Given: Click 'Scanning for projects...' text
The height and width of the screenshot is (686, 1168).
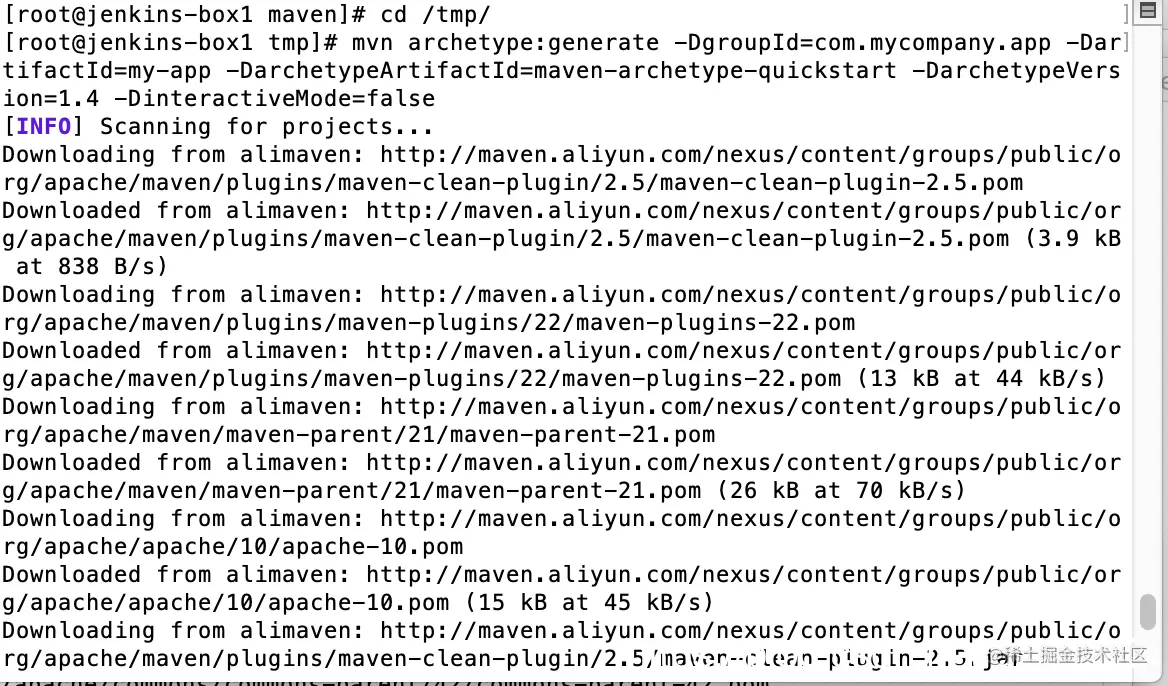Looking at the screenshot, I should [267, 127].
